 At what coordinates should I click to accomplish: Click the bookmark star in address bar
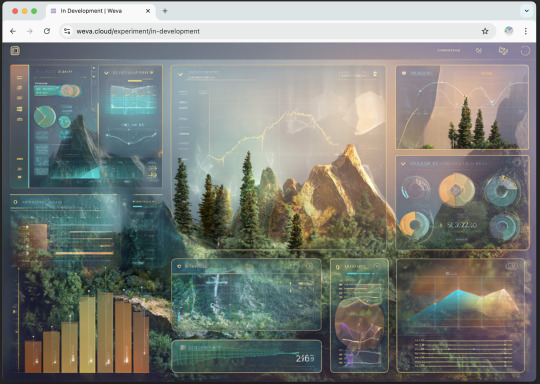tap(485, 31)
